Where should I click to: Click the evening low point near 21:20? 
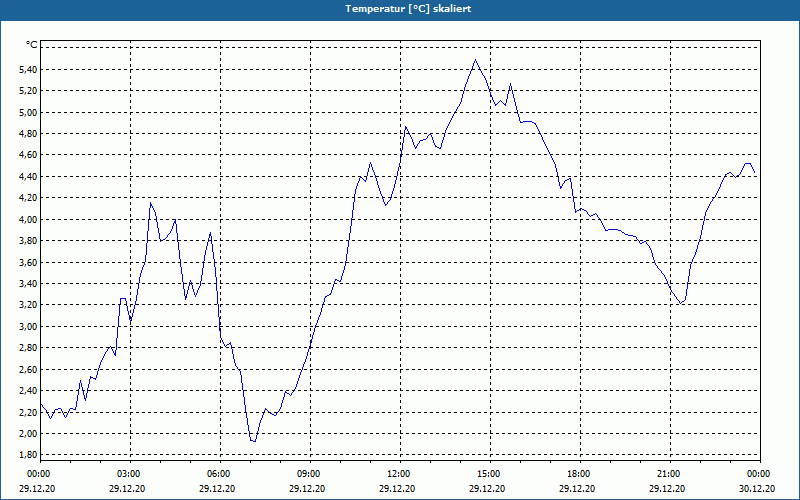tap(681, 304)
